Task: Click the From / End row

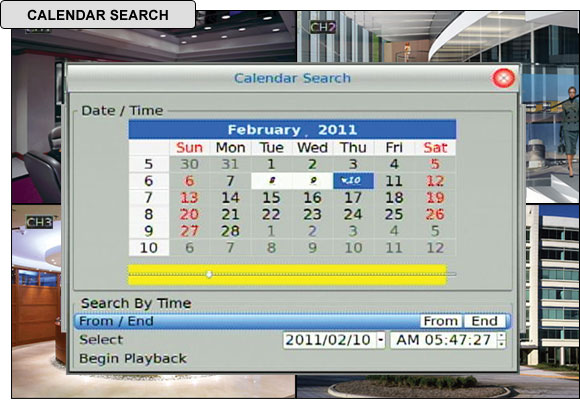Action: click(292, 321)
